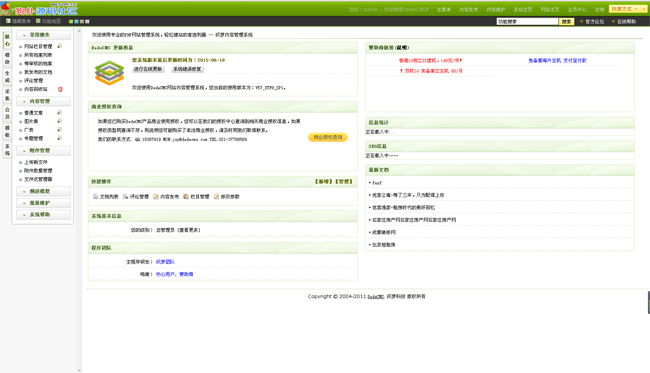
Task: Click the 进行在线更新 button
Action: pos(148,69)
